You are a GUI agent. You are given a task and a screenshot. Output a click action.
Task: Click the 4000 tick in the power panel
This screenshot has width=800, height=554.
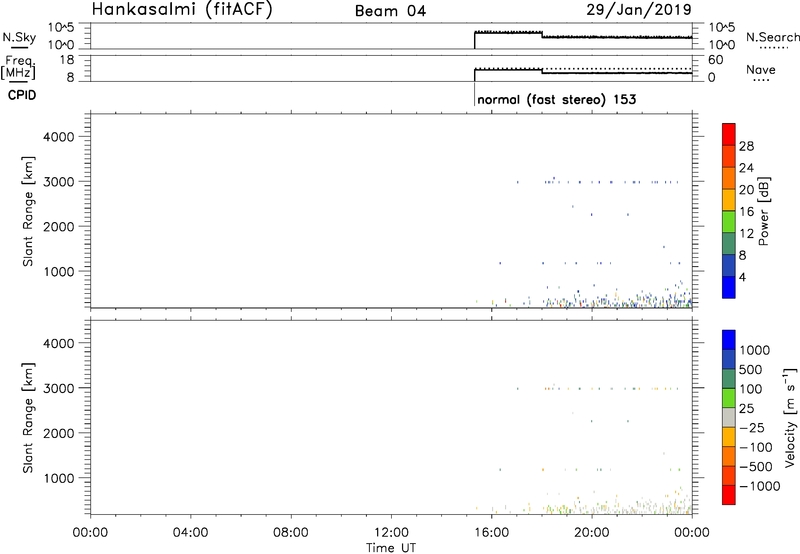tap(59, 137)
